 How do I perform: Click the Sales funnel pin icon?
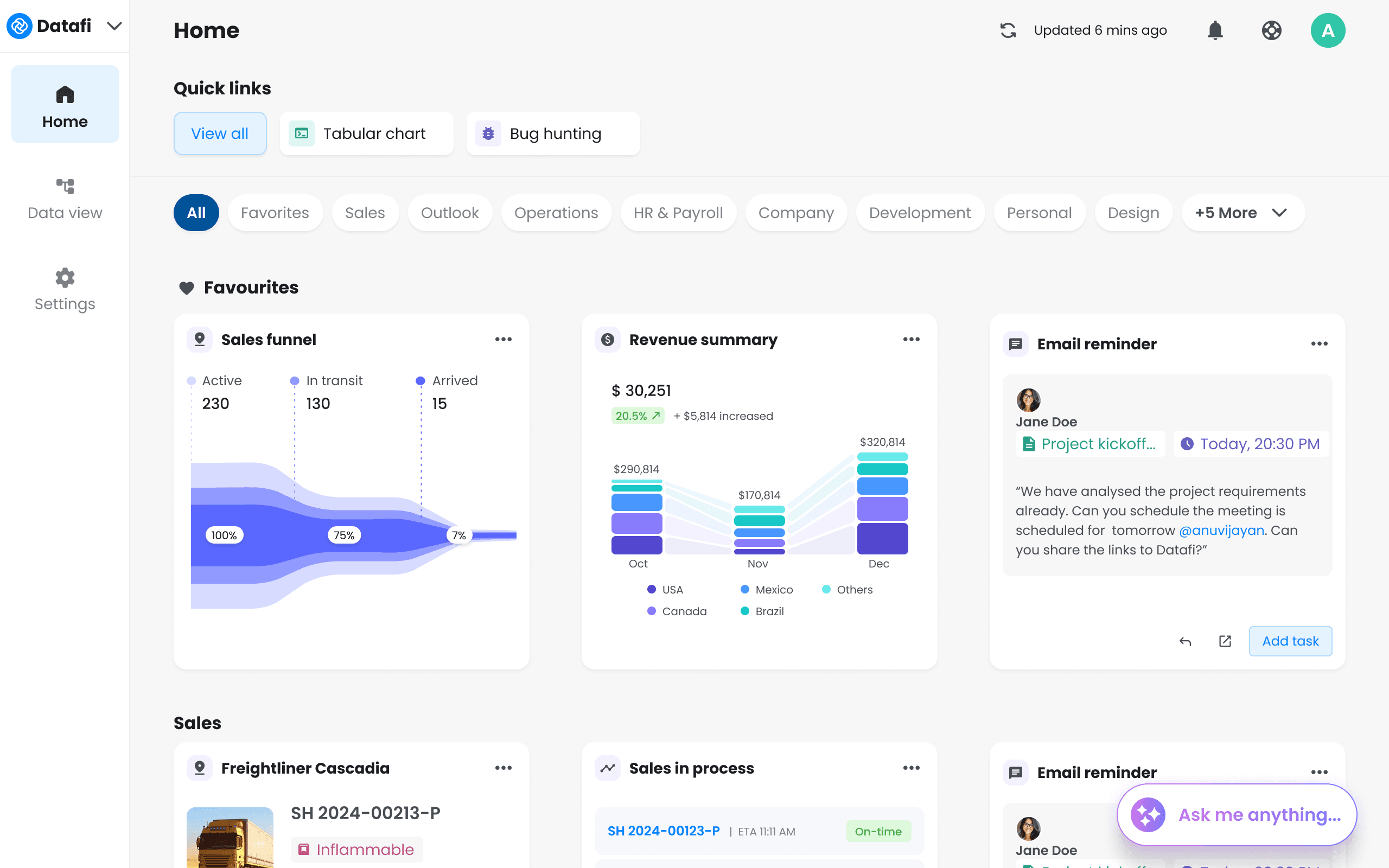(x=200, y=340)
